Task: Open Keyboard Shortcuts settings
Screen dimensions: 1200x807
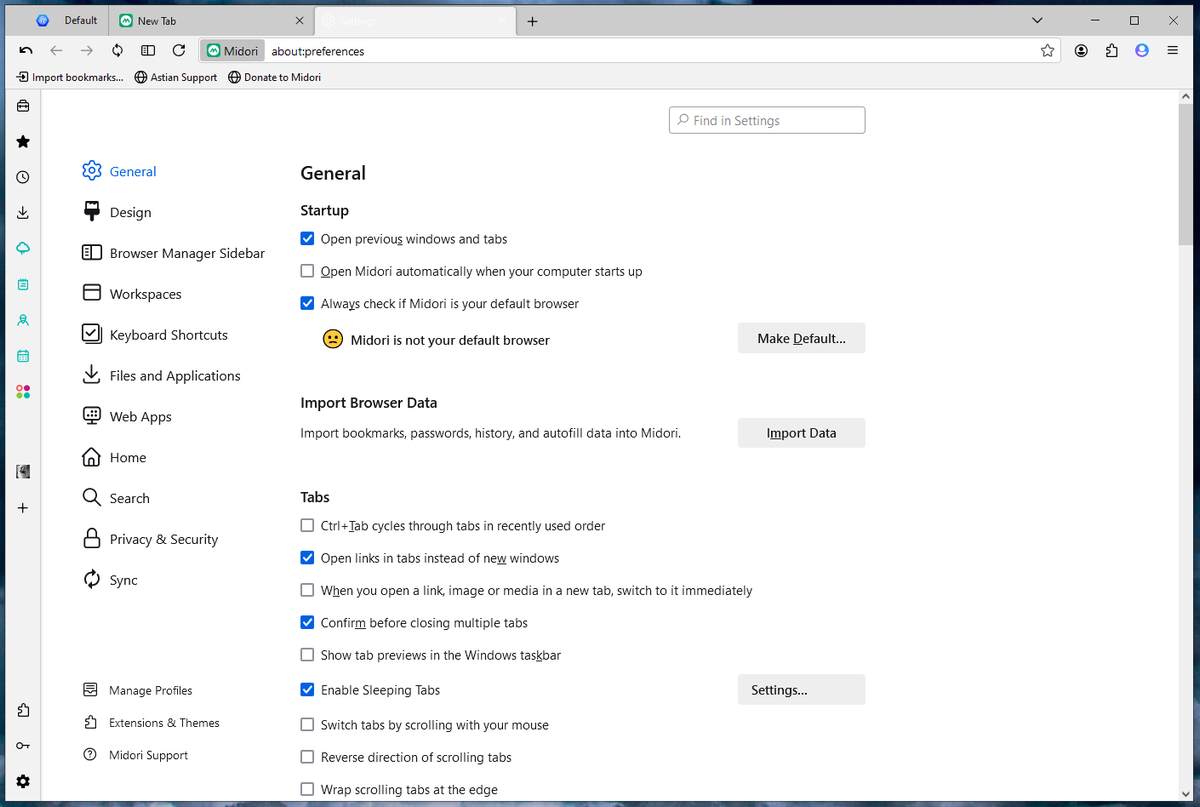Action: [x=155, y=335]
